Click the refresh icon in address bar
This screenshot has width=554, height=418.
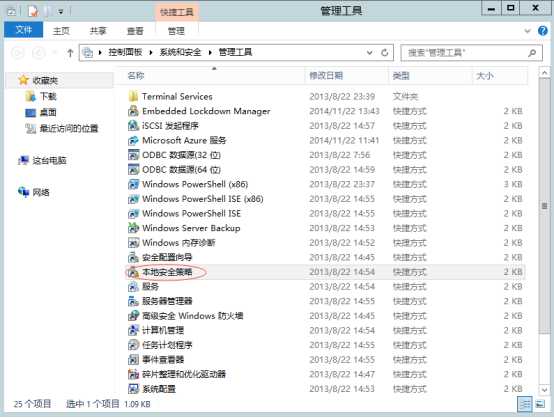tap(385, 53)
